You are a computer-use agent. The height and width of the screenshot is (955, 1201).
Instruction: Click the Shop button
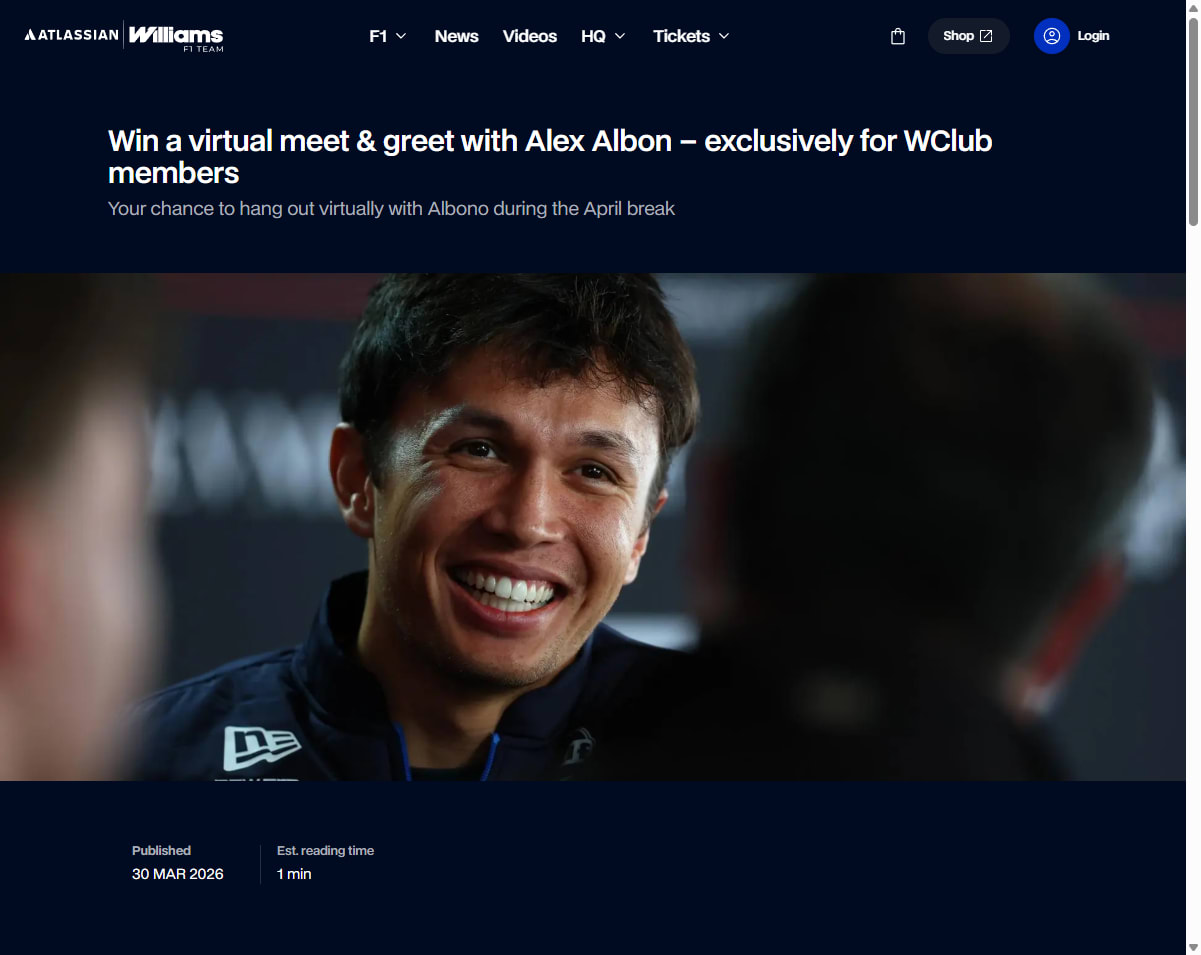click(x=968, y=36)
